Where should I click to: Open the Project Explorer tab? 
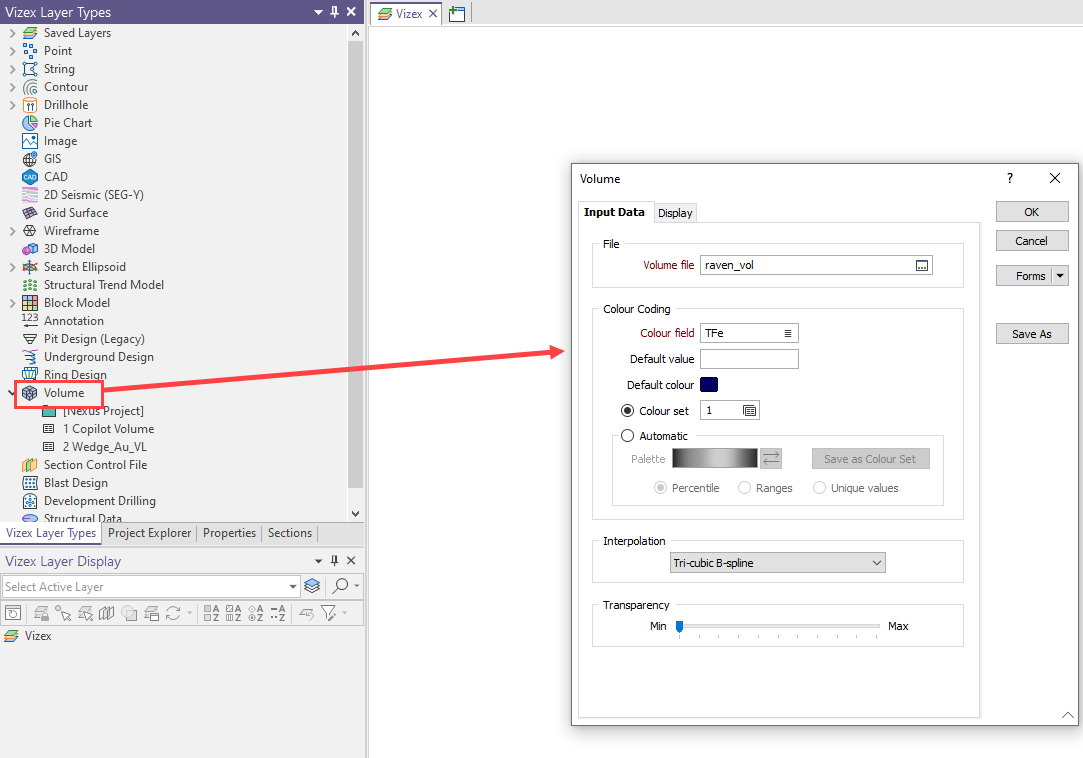coord(149,533)
